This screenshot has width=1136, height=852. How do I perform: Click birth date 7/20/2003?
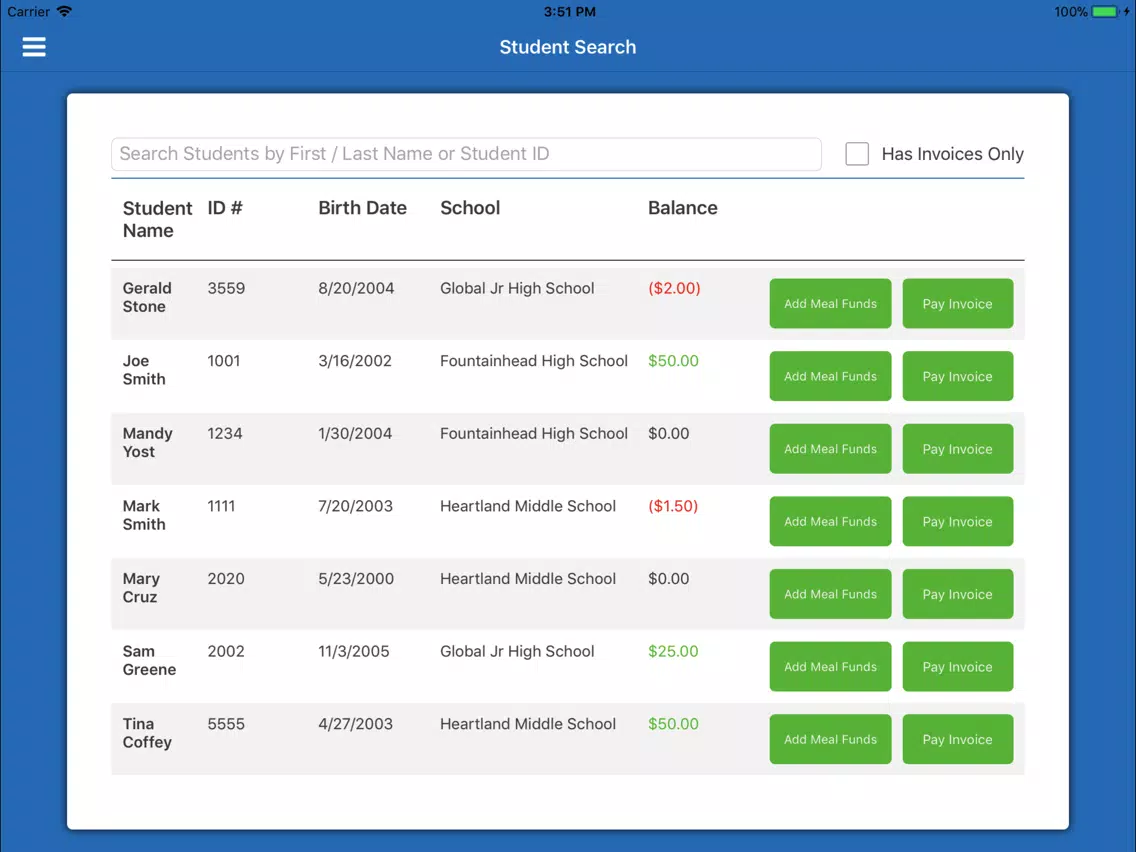(356, 506)
